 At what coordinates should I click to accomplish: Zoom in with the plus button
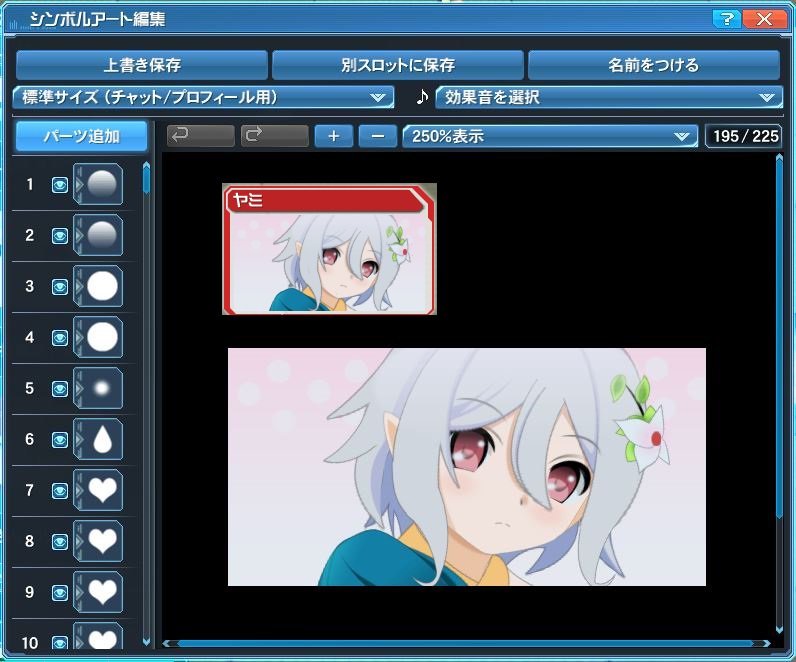click(x=334, y=136)
